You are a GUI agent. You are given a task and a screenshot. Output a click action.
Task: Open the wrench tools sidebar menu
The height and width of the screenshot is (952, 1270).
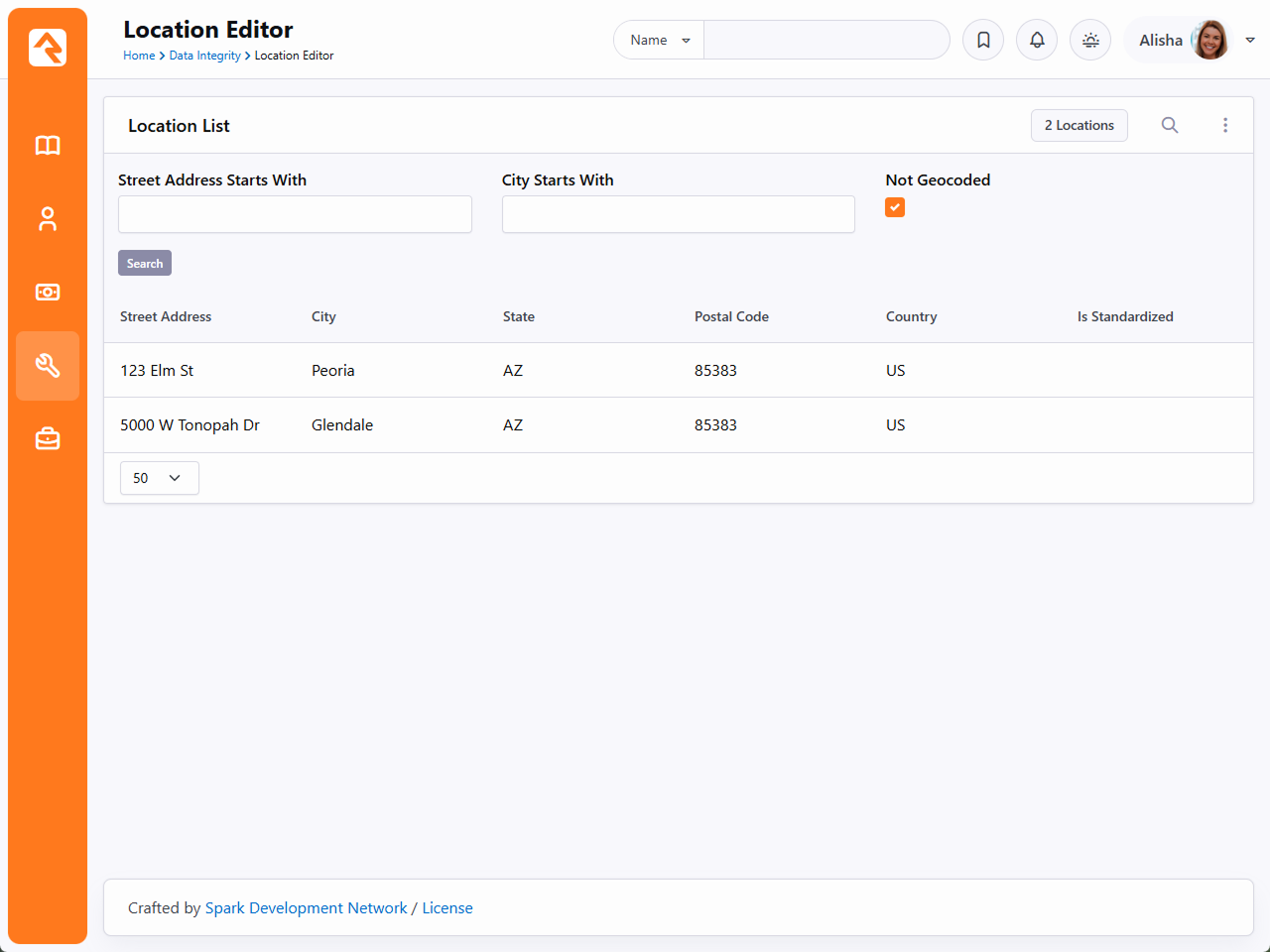pyautogui.click(x=48, y=366)
